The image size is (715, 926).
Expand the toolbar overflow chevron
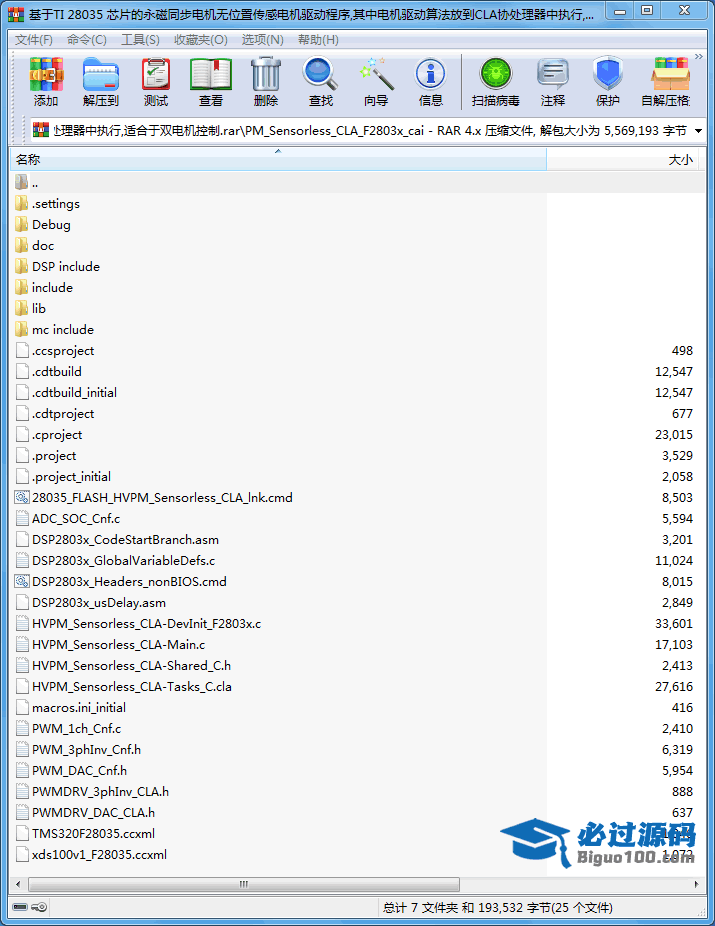click(699, 57)
